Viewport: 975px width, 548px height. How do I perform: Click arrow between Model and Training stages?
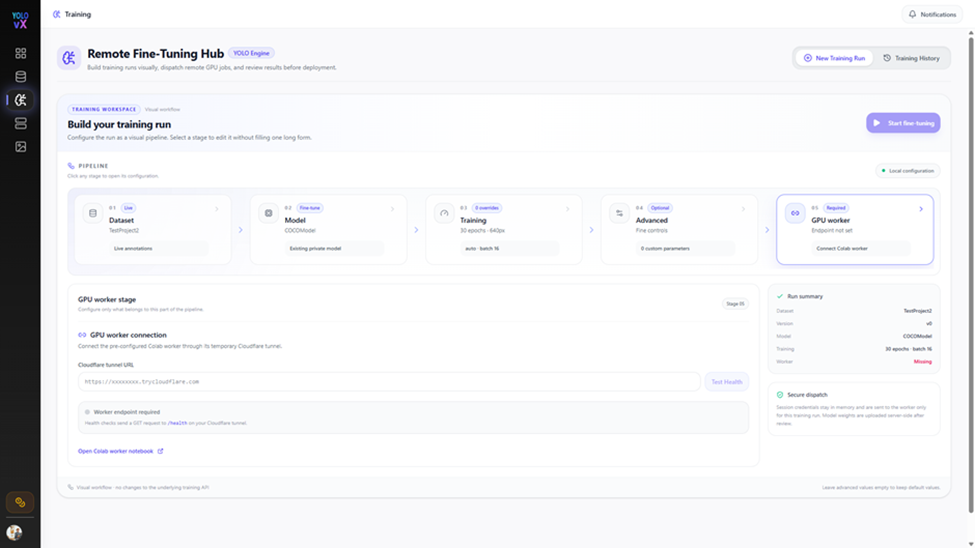pos(416,230)
